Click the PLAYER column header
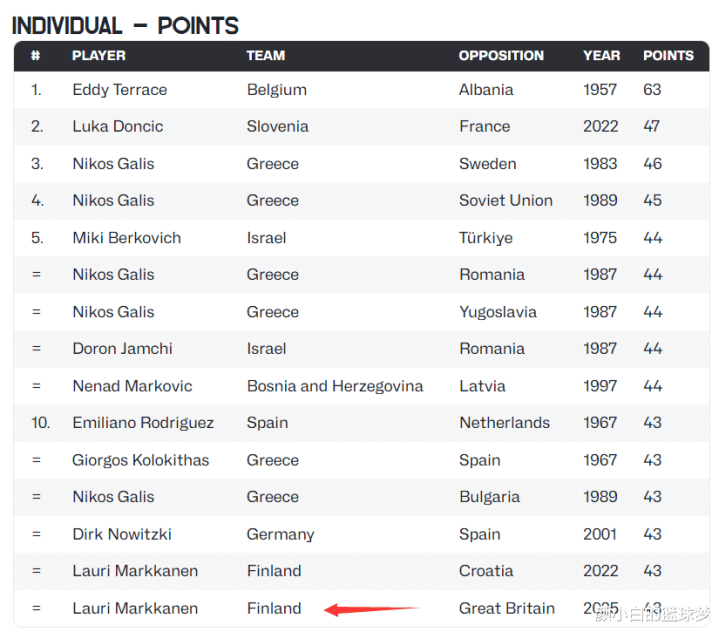 click(x=98, y=56)
